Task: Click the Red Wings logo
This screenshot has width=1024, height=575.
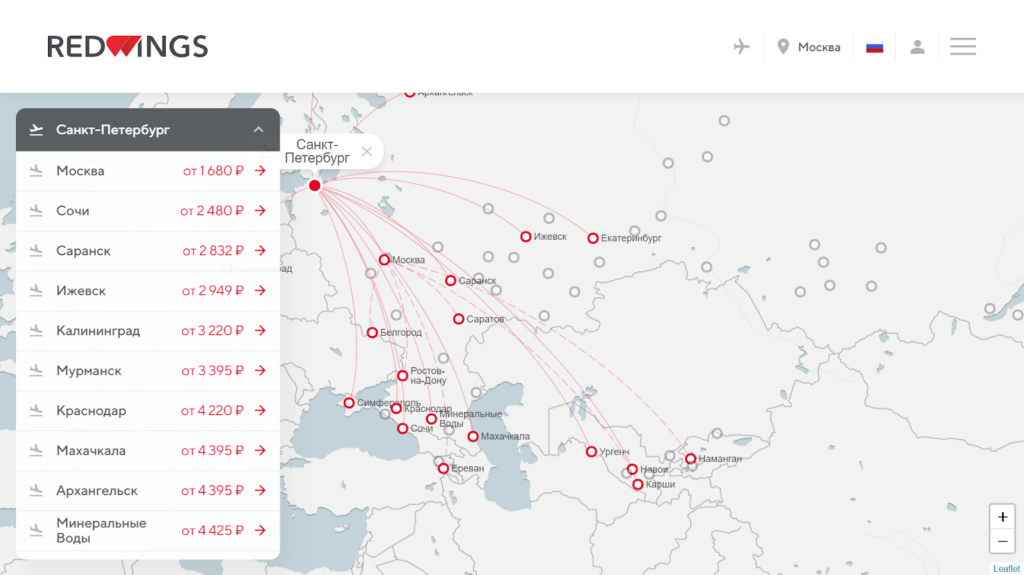Action: pyautogui.click(x=127, y=46)
